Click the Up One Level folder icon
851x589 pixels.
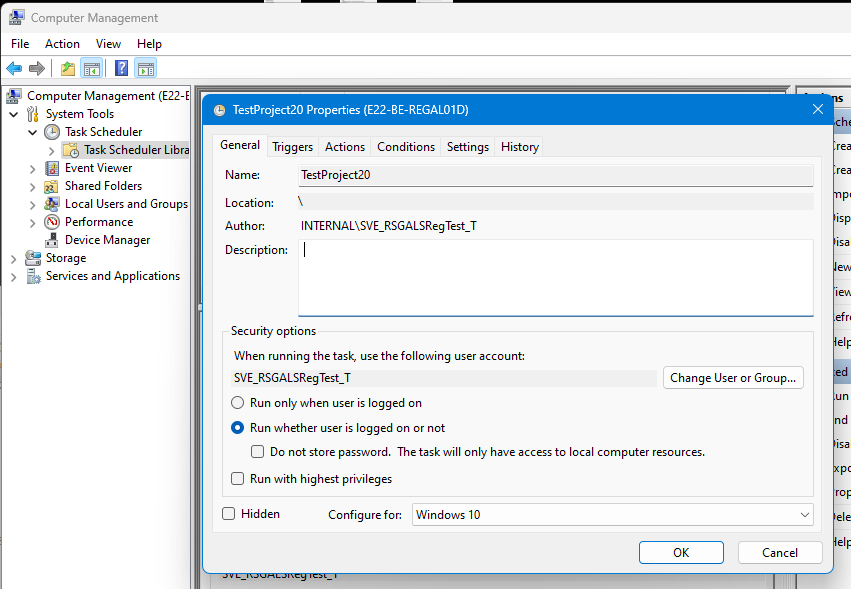click(67, 69)
